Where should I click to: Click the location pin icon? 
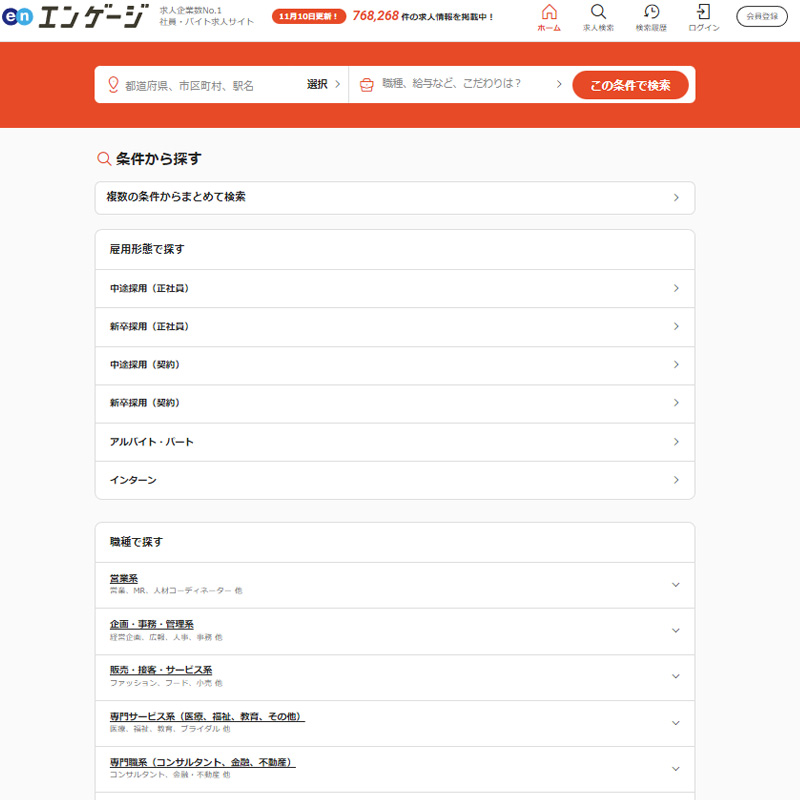click(x=112, y=85)
